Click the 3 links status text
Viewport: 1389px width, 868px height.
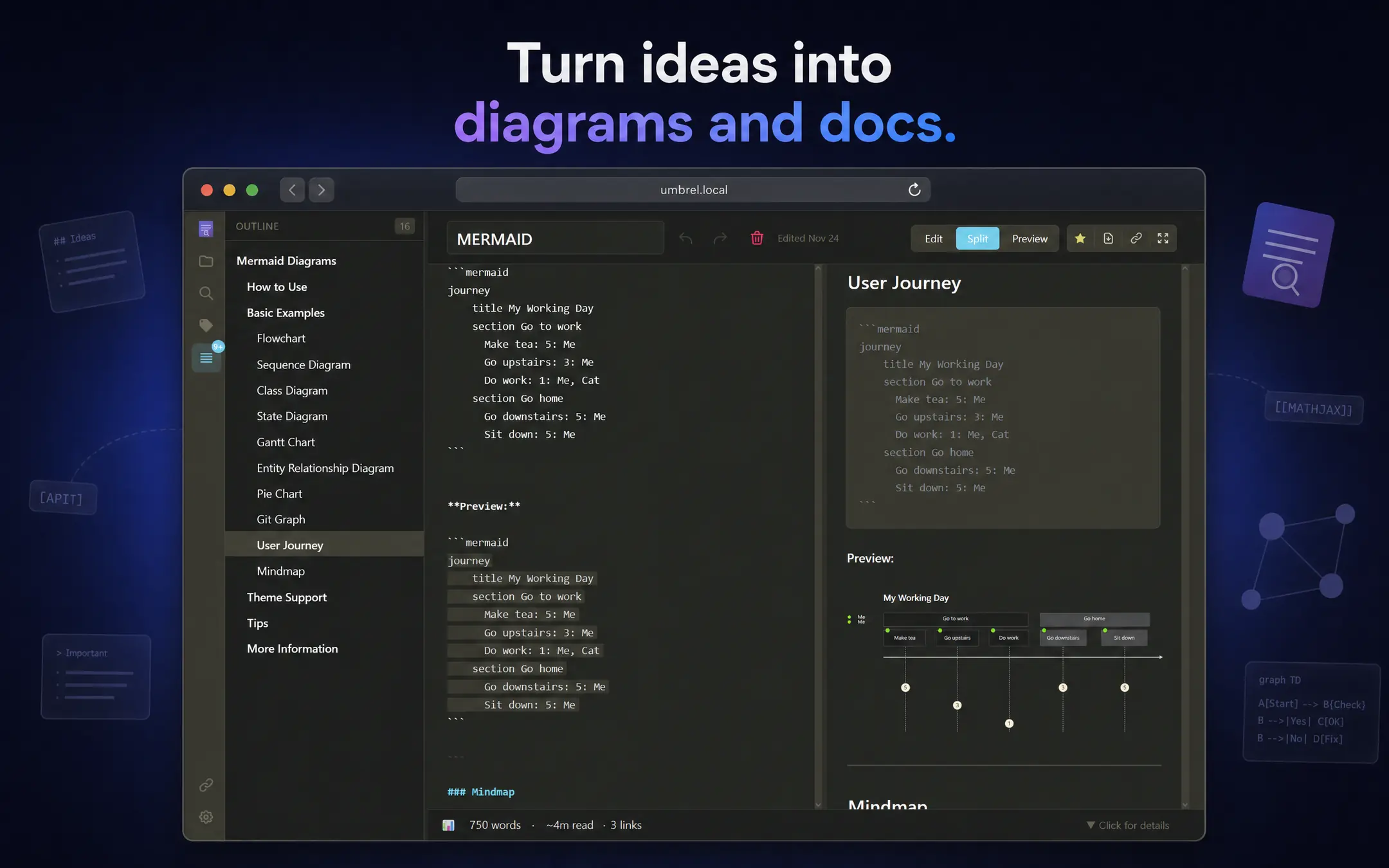tap(626, 825)
